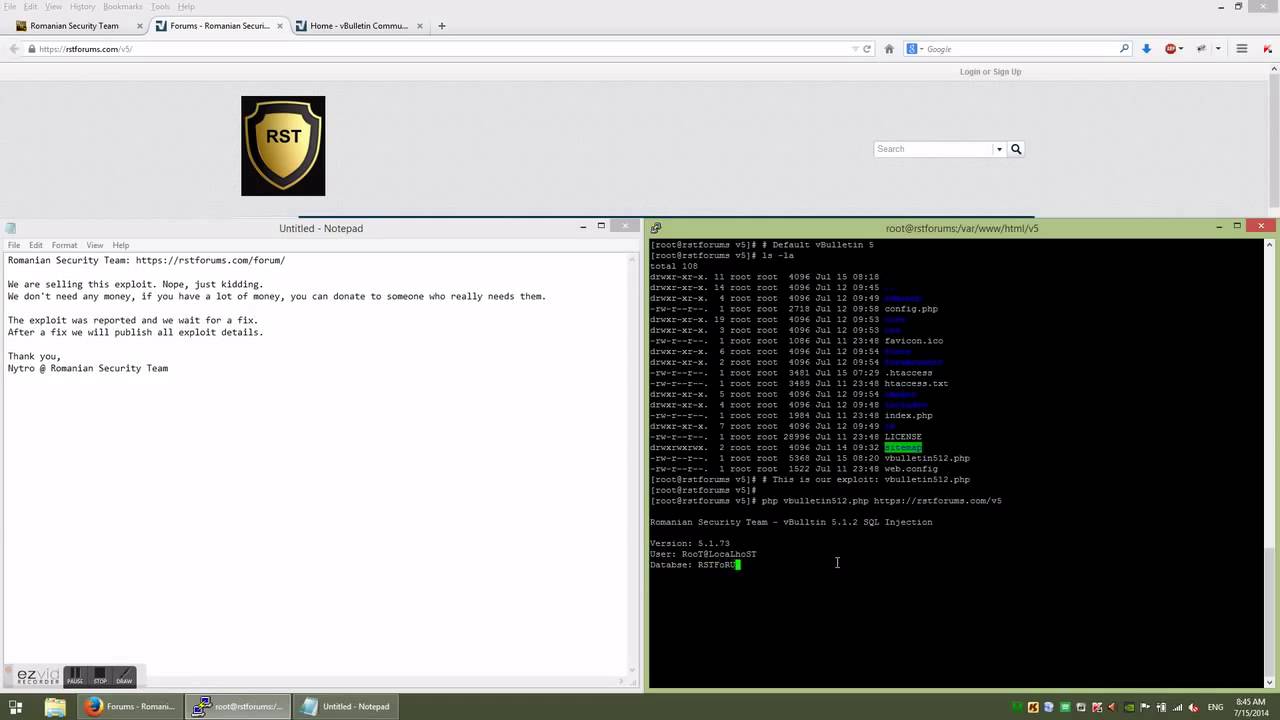
Task: Open the Firefox File menu
Action: [10, 7]
